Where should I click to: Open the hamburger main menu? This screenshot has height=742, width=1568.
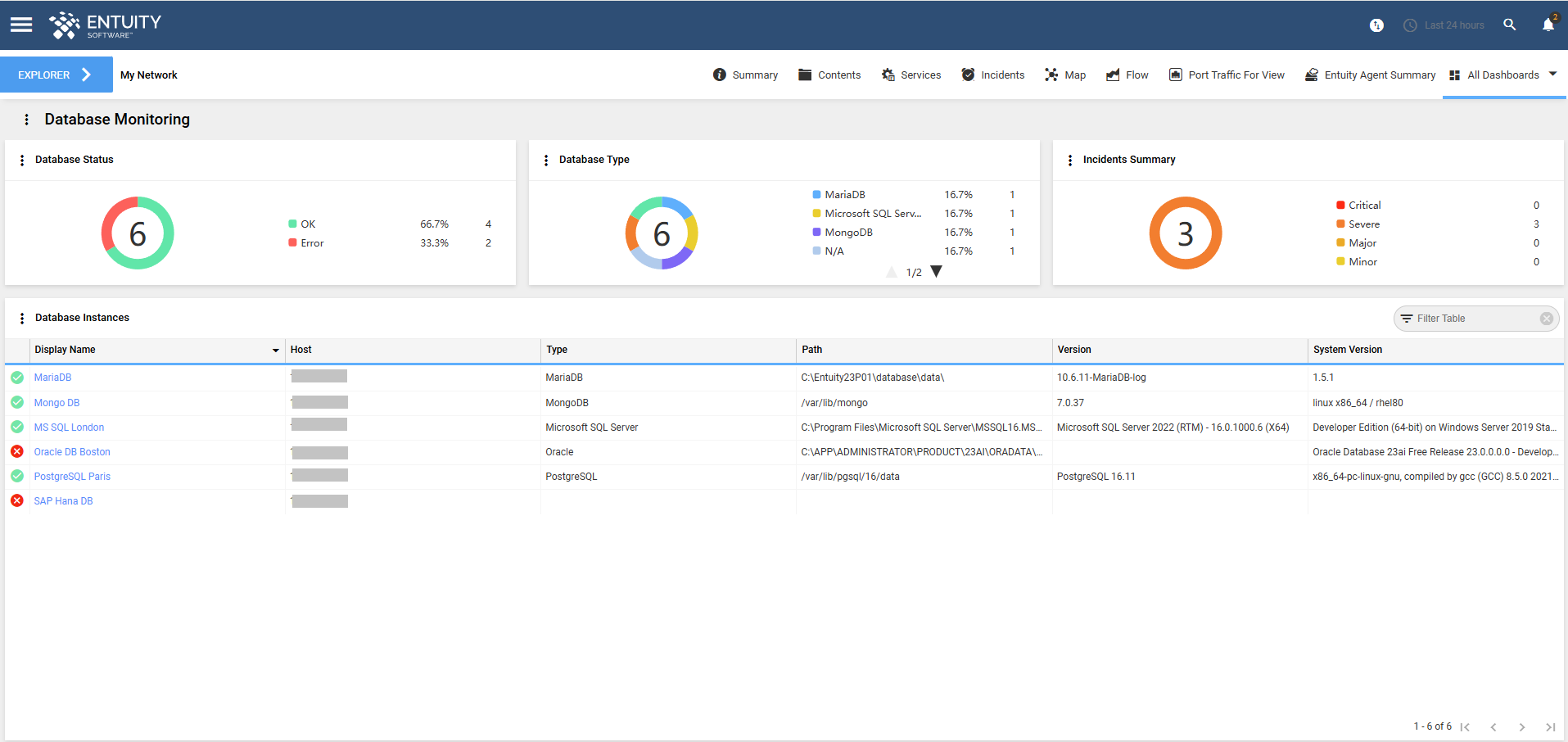pos(21,25)
